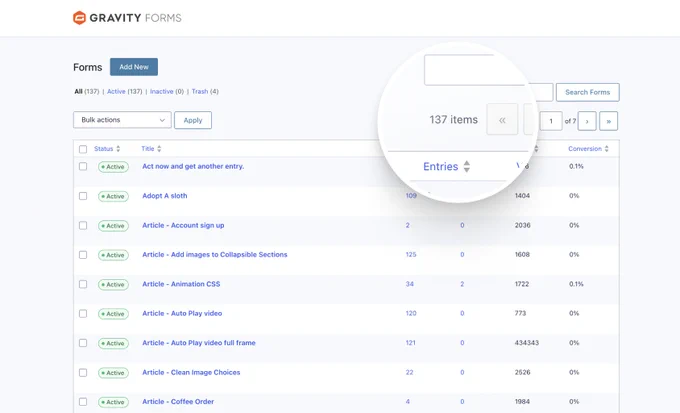The image size is (680, 413).
Task: Check 'Add images to Collapsible Sections' row checkbox
Action: pyautogui.click(x=83, y=255)
